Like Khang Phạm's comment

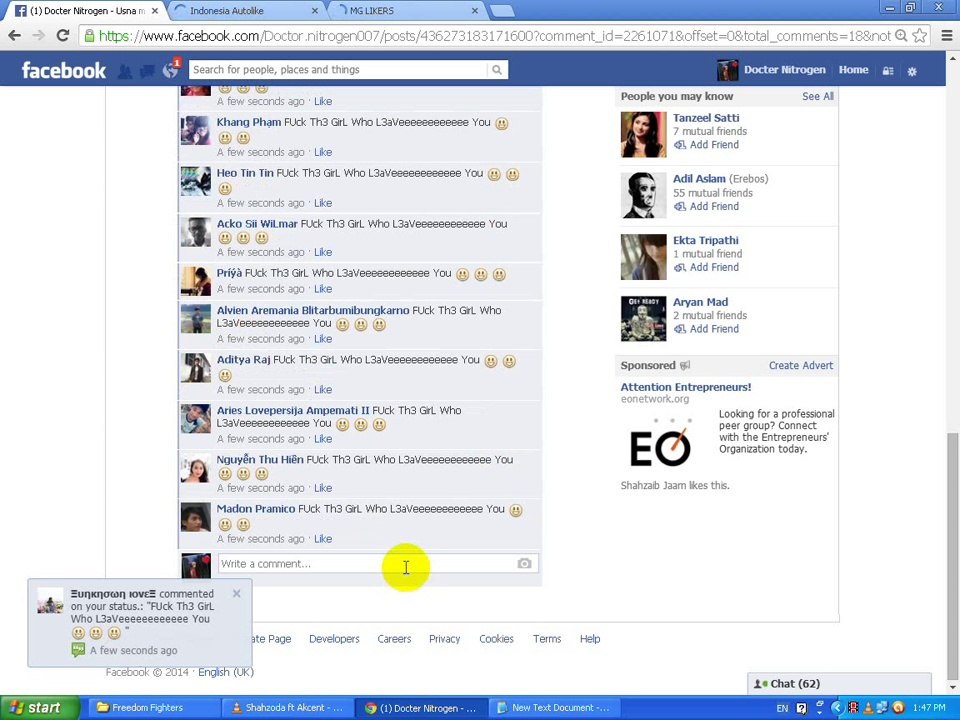click(x=323, y=152)
